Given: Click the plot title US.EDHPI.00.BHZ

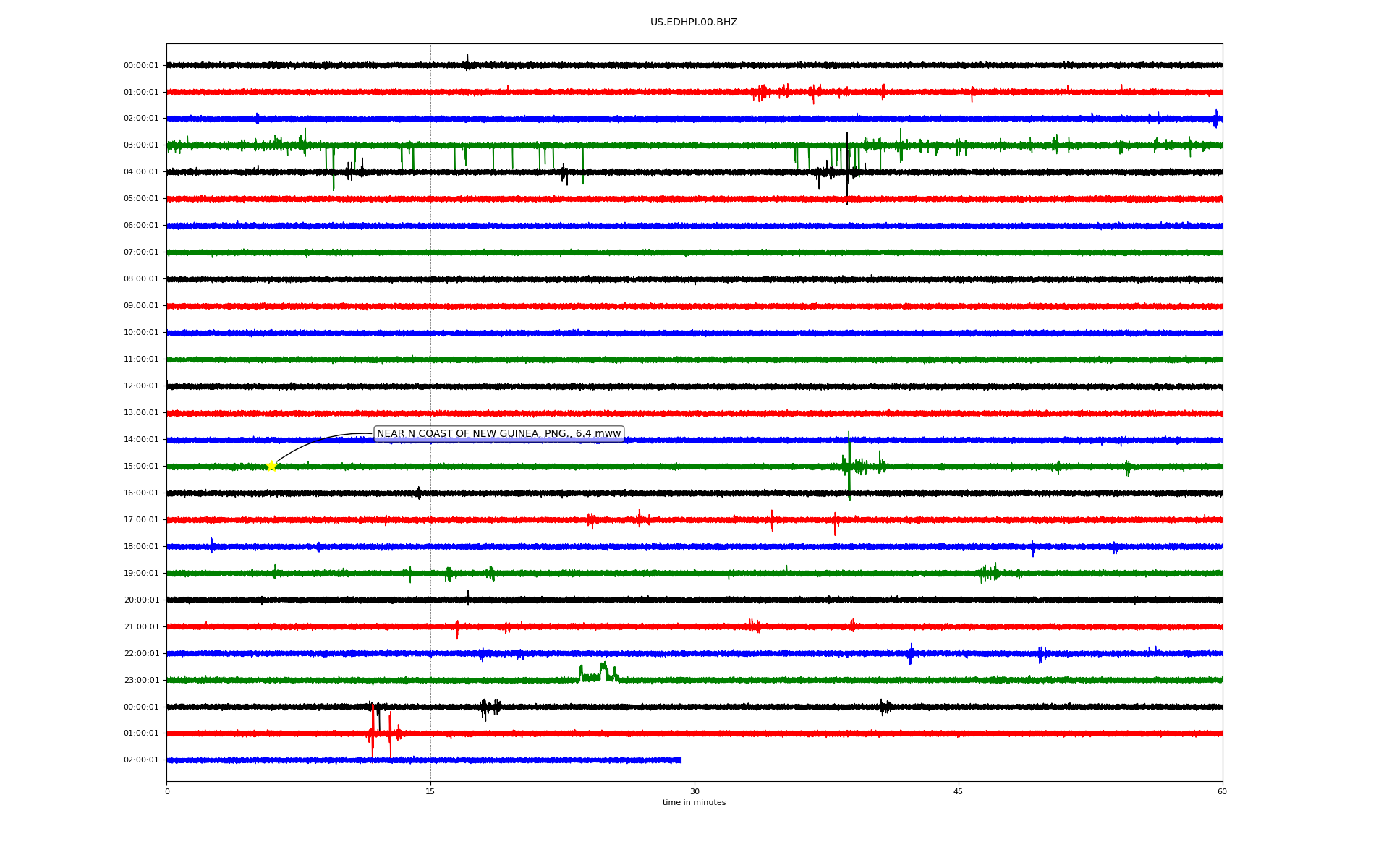Looking at the screenshot, I should pos(694,22).
